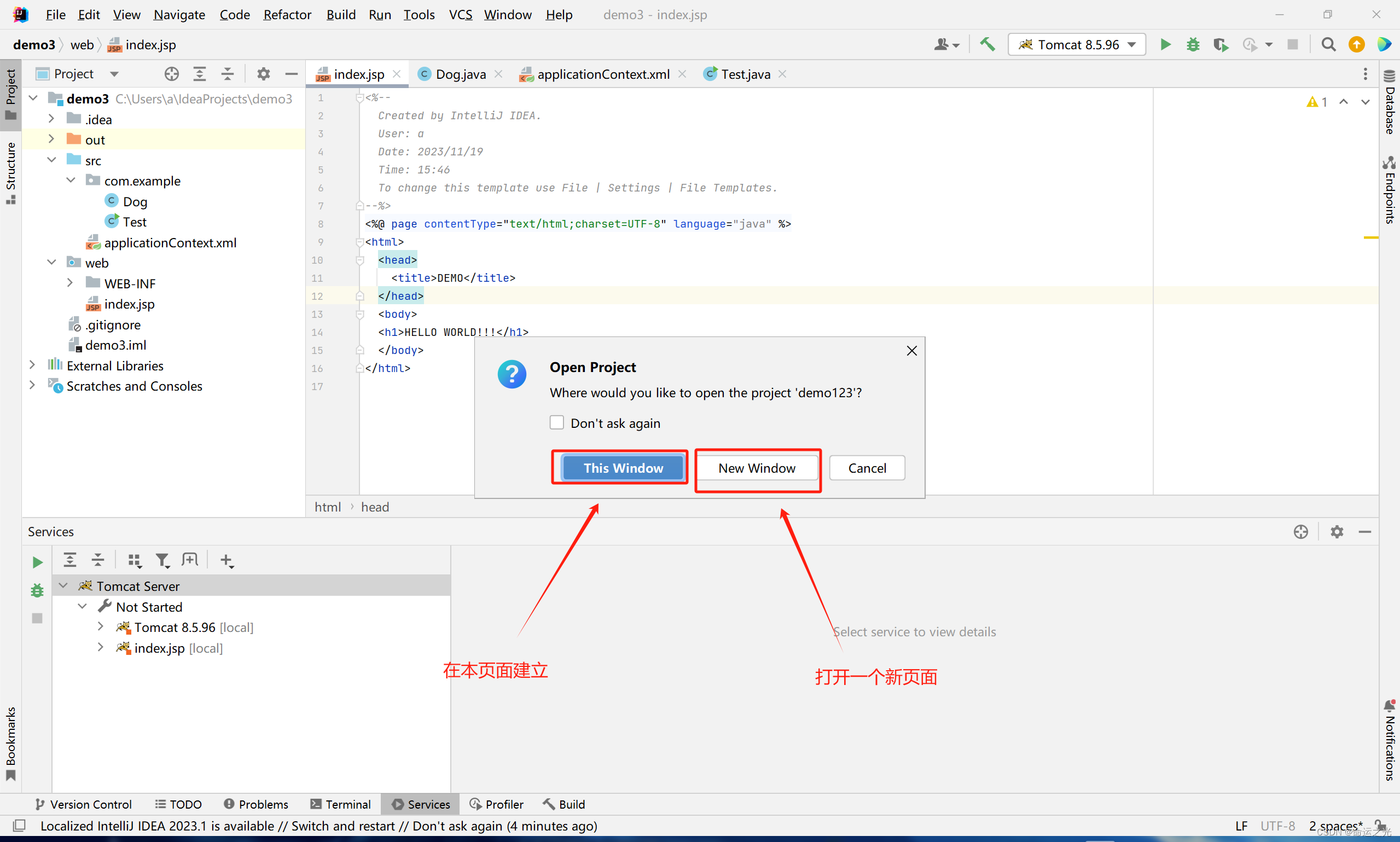Click the Attach debugger to process icon

click(x=1221, y=45)
